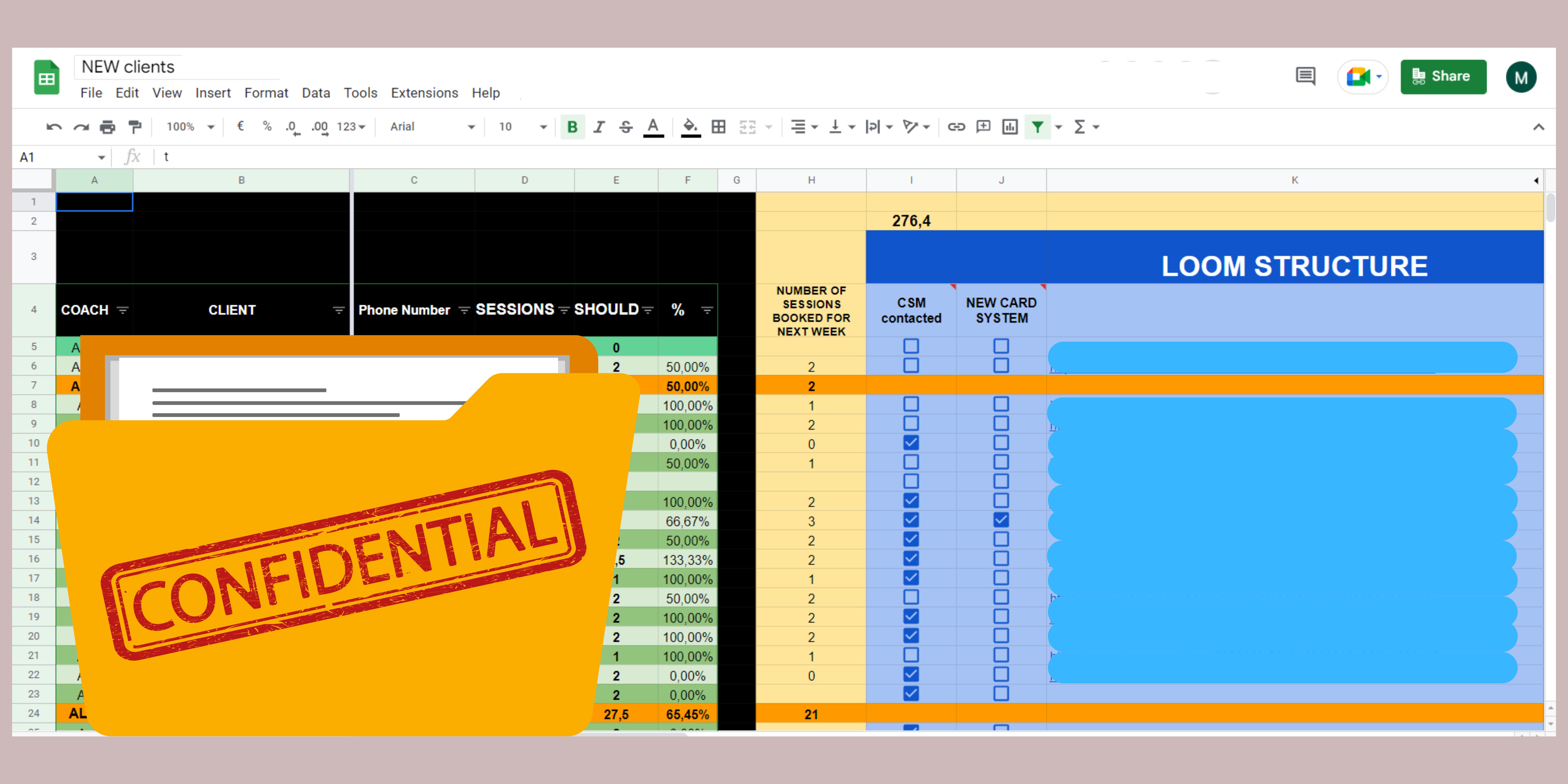The height and width of the screenshot is (784, 1568).
Task: Open the Google Sheets home icon
Action: [x=47, y=77]
